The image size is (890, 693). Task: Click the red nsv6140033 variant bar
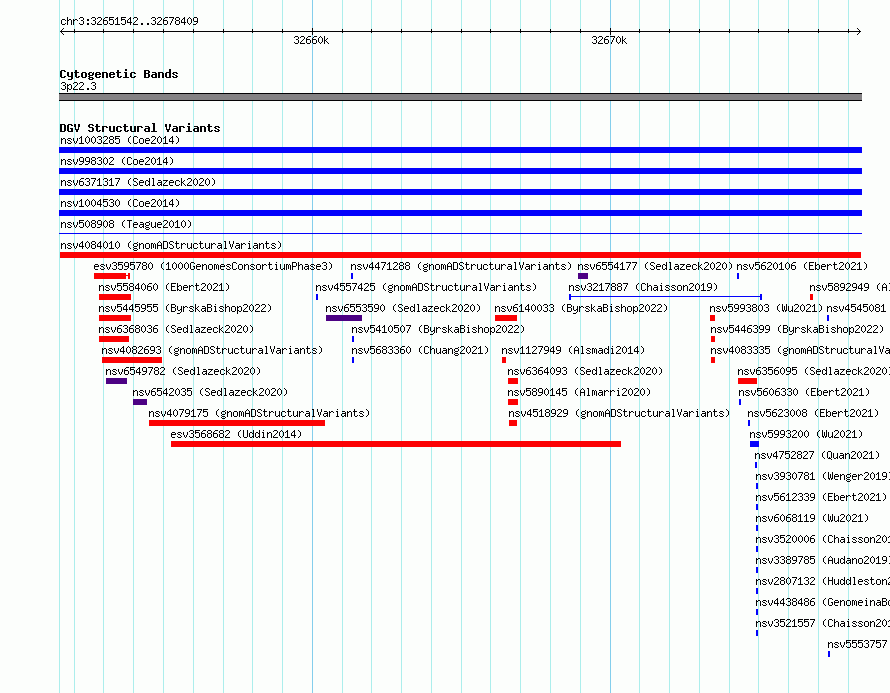[x=506, y=318]
